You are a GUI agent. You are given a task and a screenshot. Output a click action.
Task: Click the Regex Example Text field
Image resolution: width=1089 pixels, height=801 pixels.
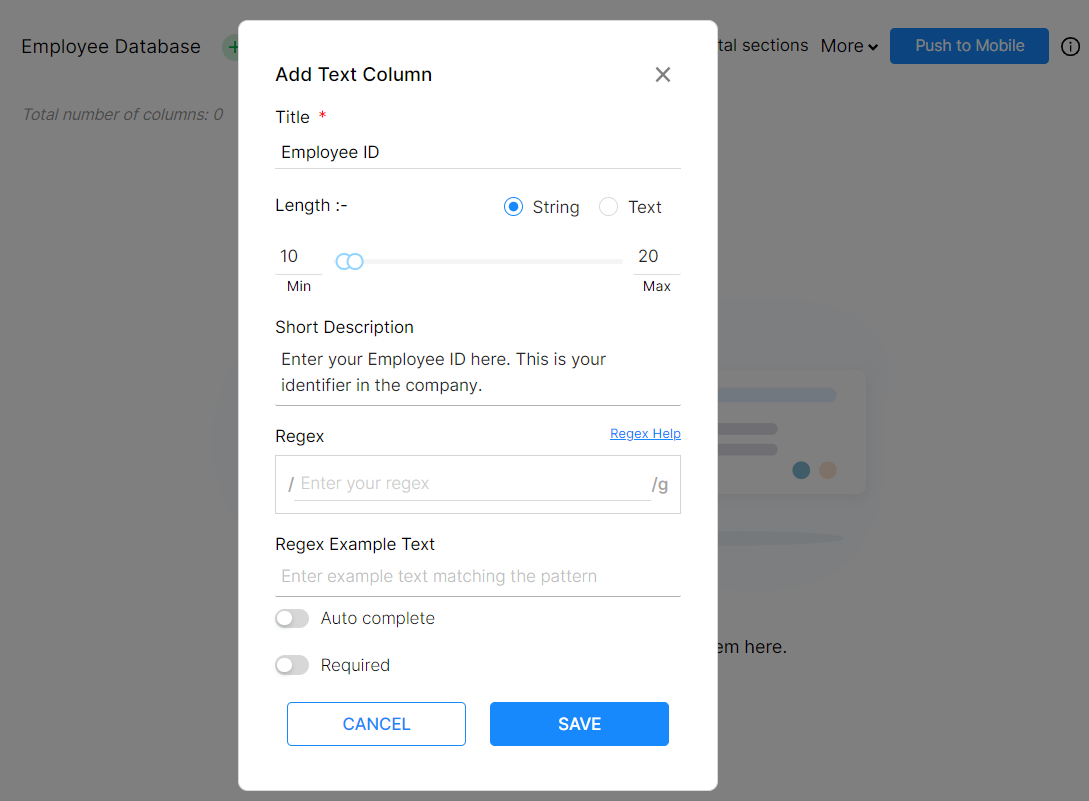coord(478,577)
